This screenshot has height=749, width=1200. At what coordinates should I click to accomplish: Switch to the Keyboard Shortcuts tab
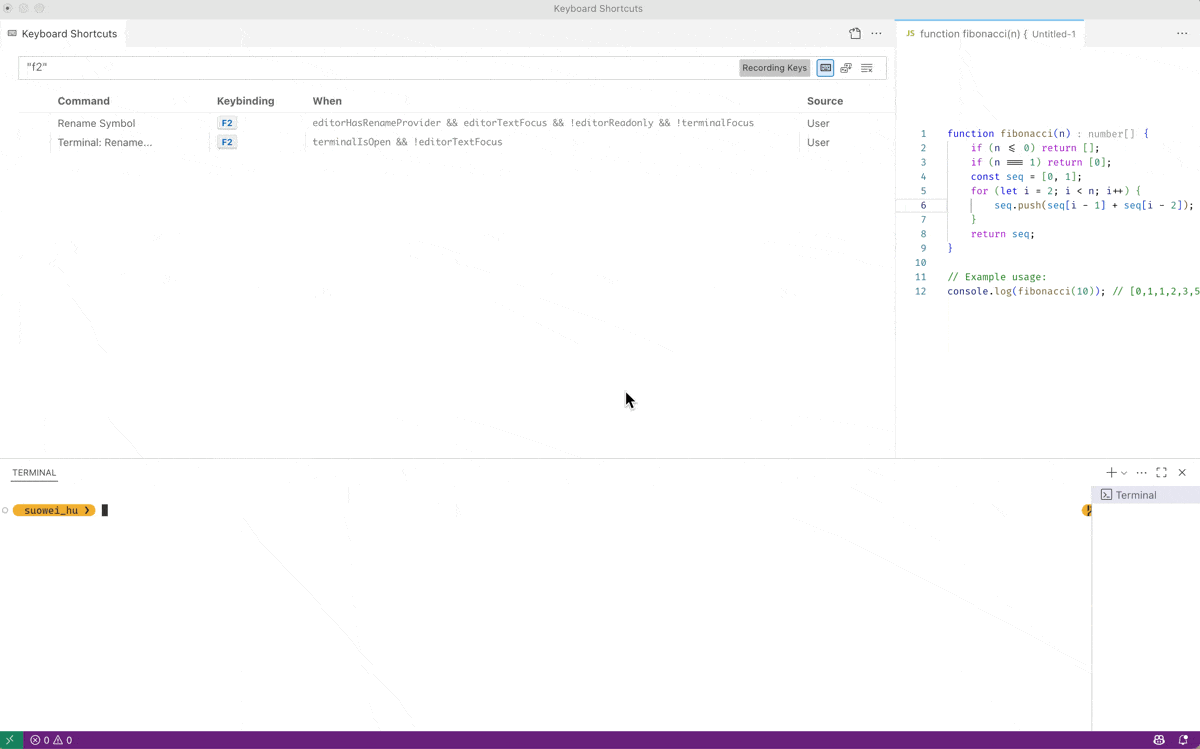(x=68, y=33)
